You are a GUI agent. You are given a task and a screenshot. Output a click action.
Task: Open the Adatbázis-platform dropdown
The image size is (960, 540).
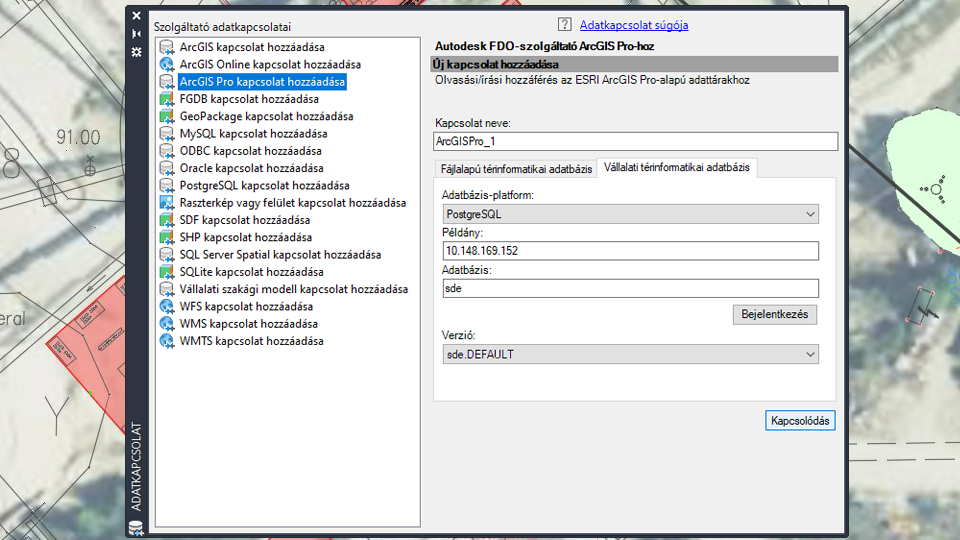point(630,214)
